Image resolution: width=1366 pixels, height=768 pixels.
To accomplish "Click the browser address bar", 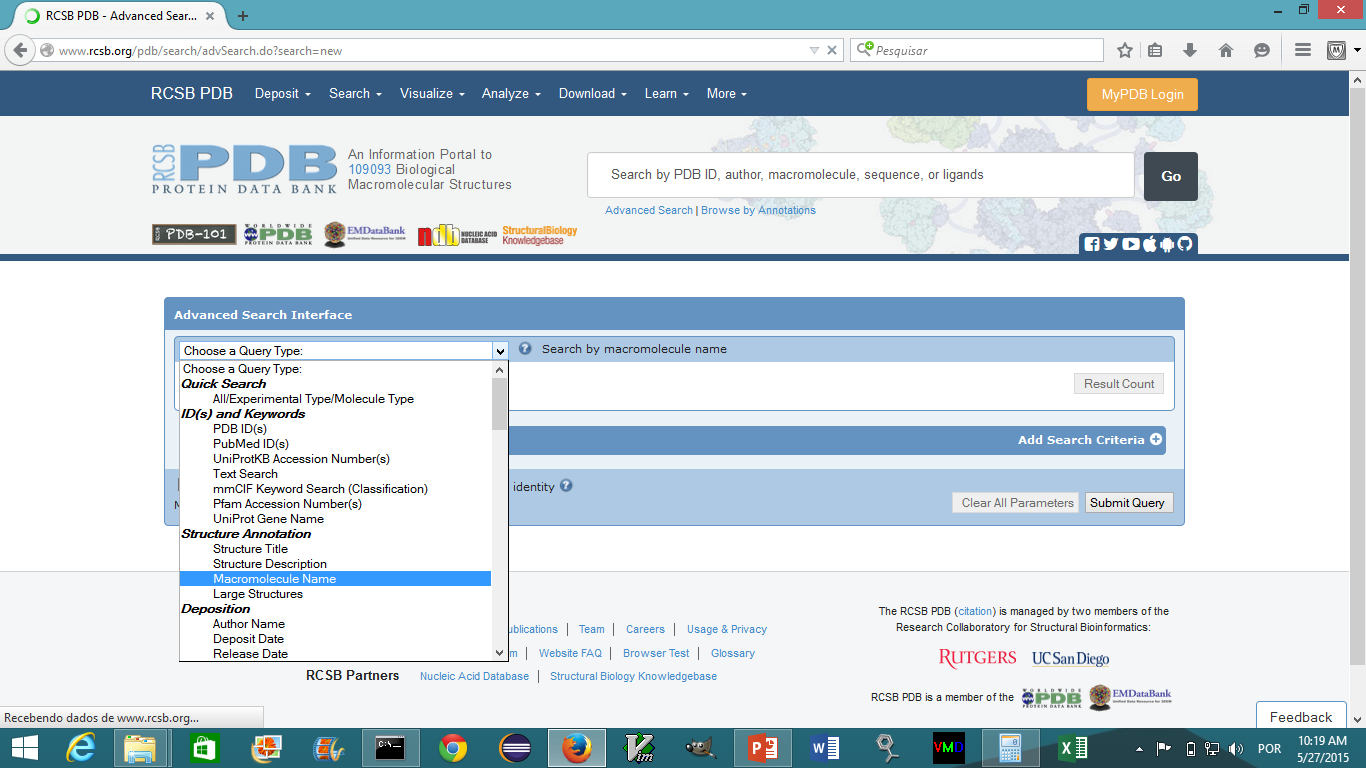I will point(430,50).
